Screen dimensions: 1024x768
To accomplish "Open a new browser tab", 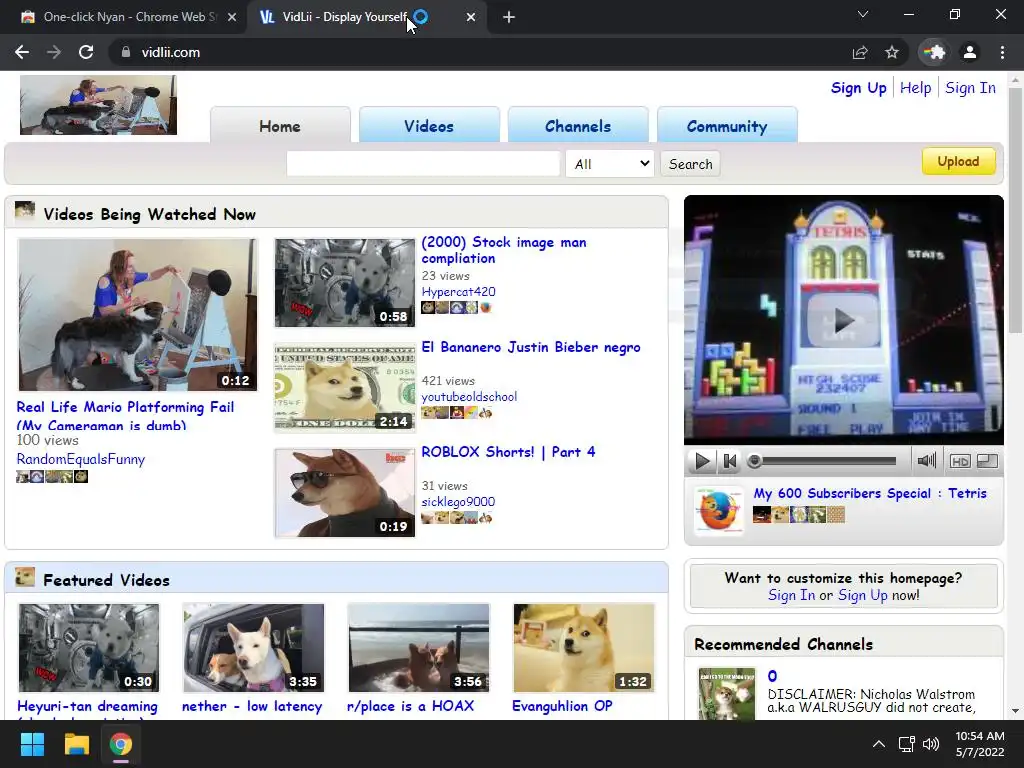I will [x=509, y=18].
